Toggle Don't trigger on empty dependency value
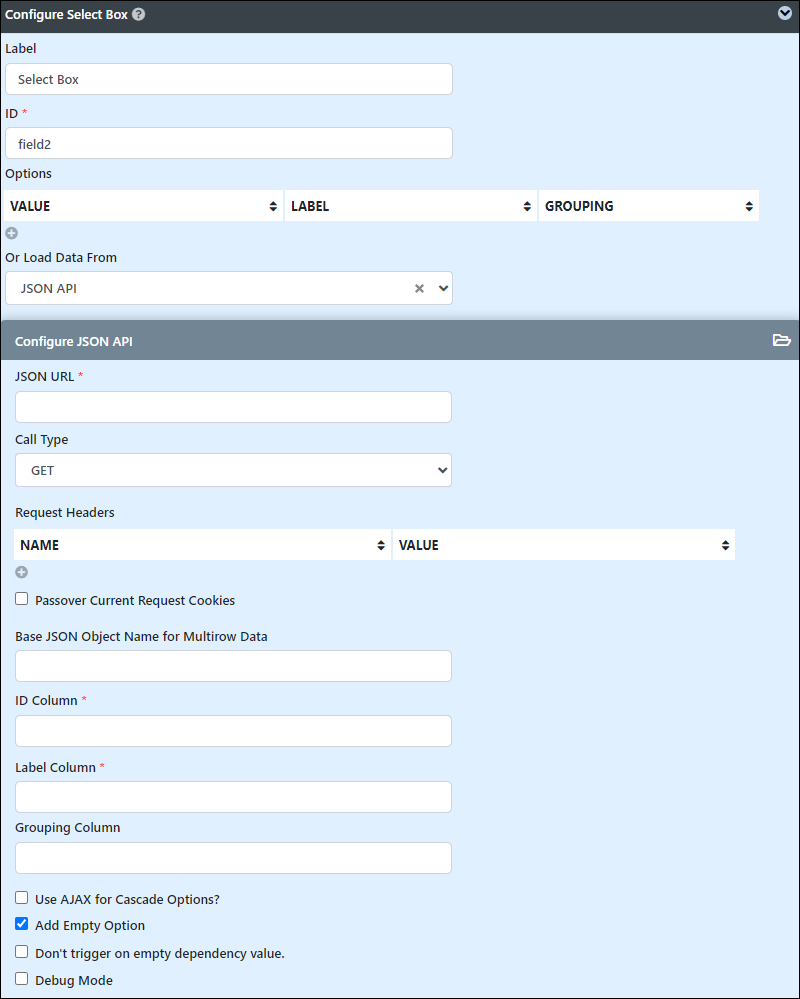The image size is (800, 999). click(x=22, y=951)
